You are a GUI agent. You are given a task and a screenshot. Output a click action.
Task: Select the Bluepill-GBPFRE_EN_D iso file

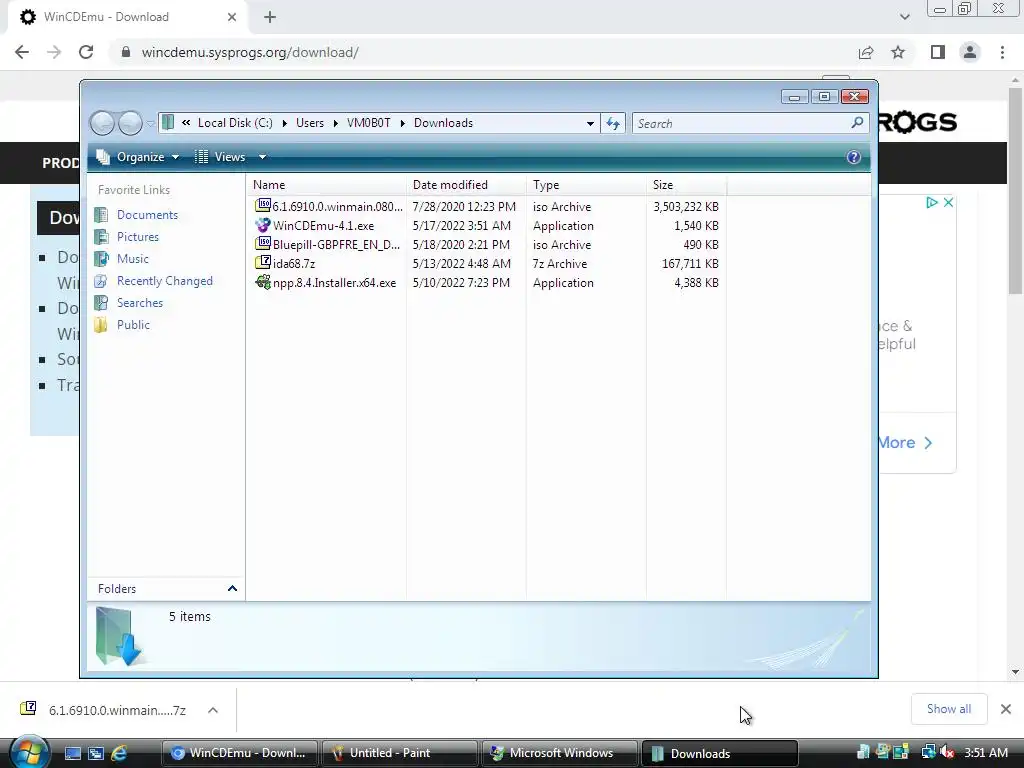pyautogui.click(x=327, y=244)
